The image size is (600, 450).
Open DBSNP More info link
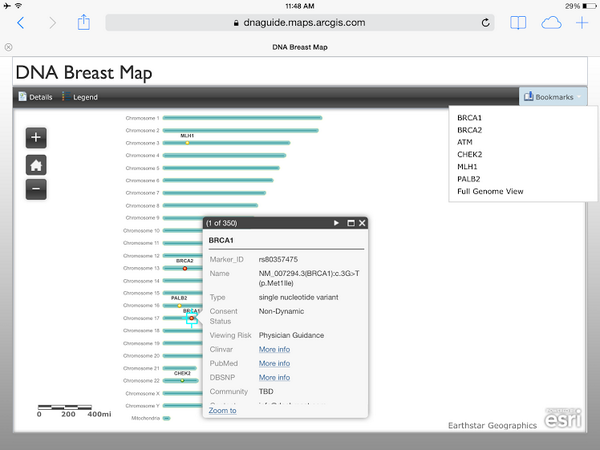pyautogui.click(x=274, y=378)
